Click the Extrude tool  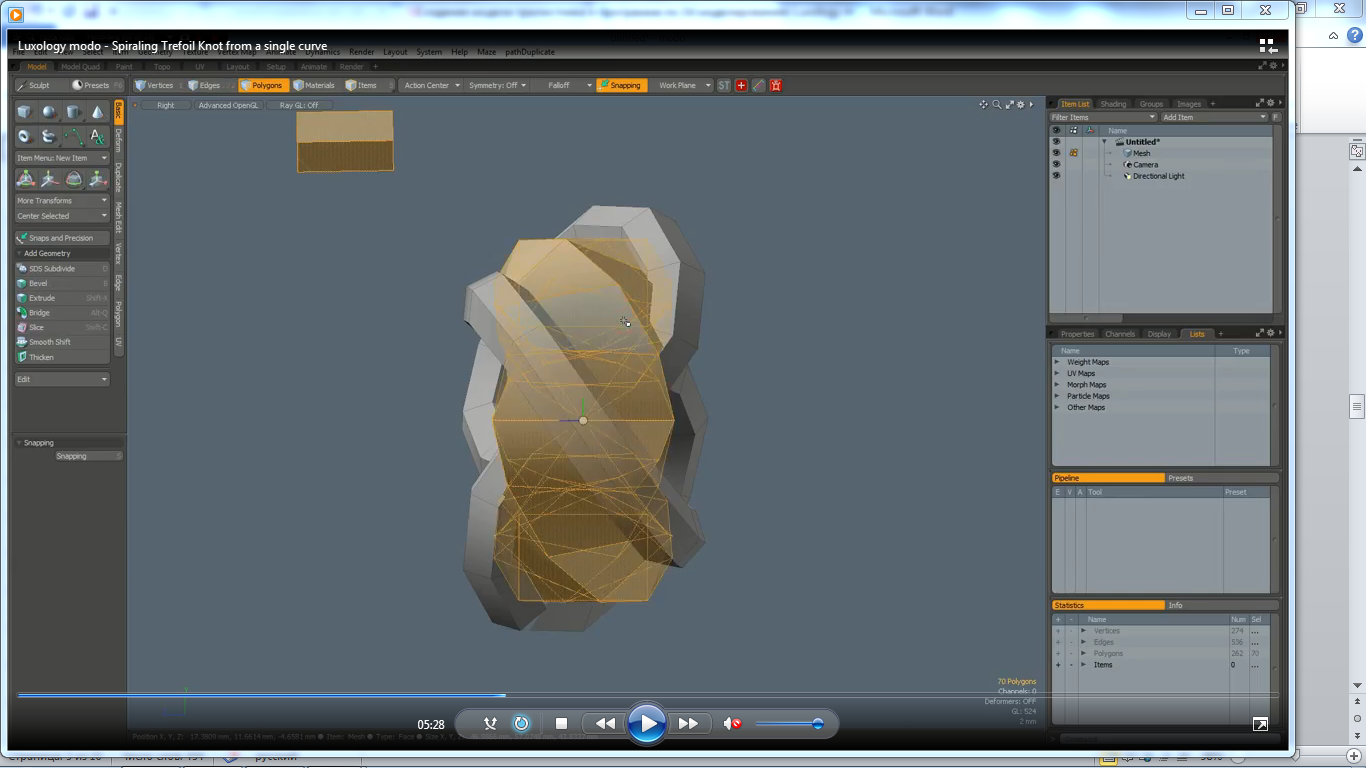(62, 298)
